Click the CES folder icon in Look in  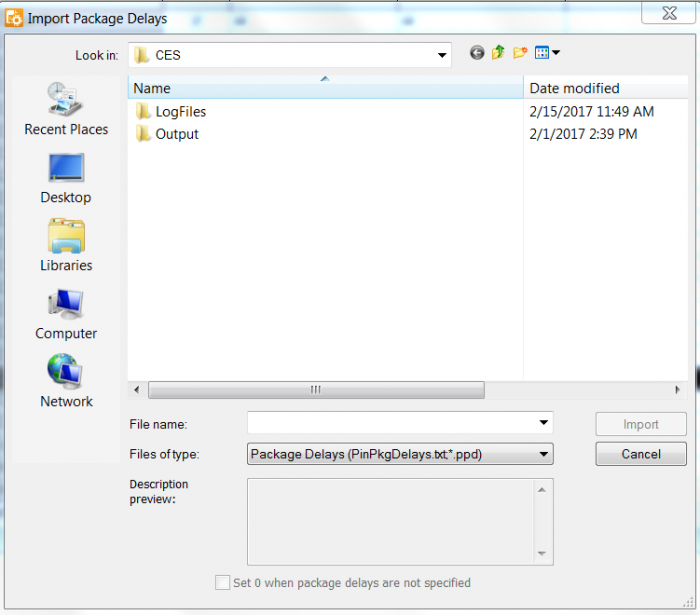pos(142,55)
